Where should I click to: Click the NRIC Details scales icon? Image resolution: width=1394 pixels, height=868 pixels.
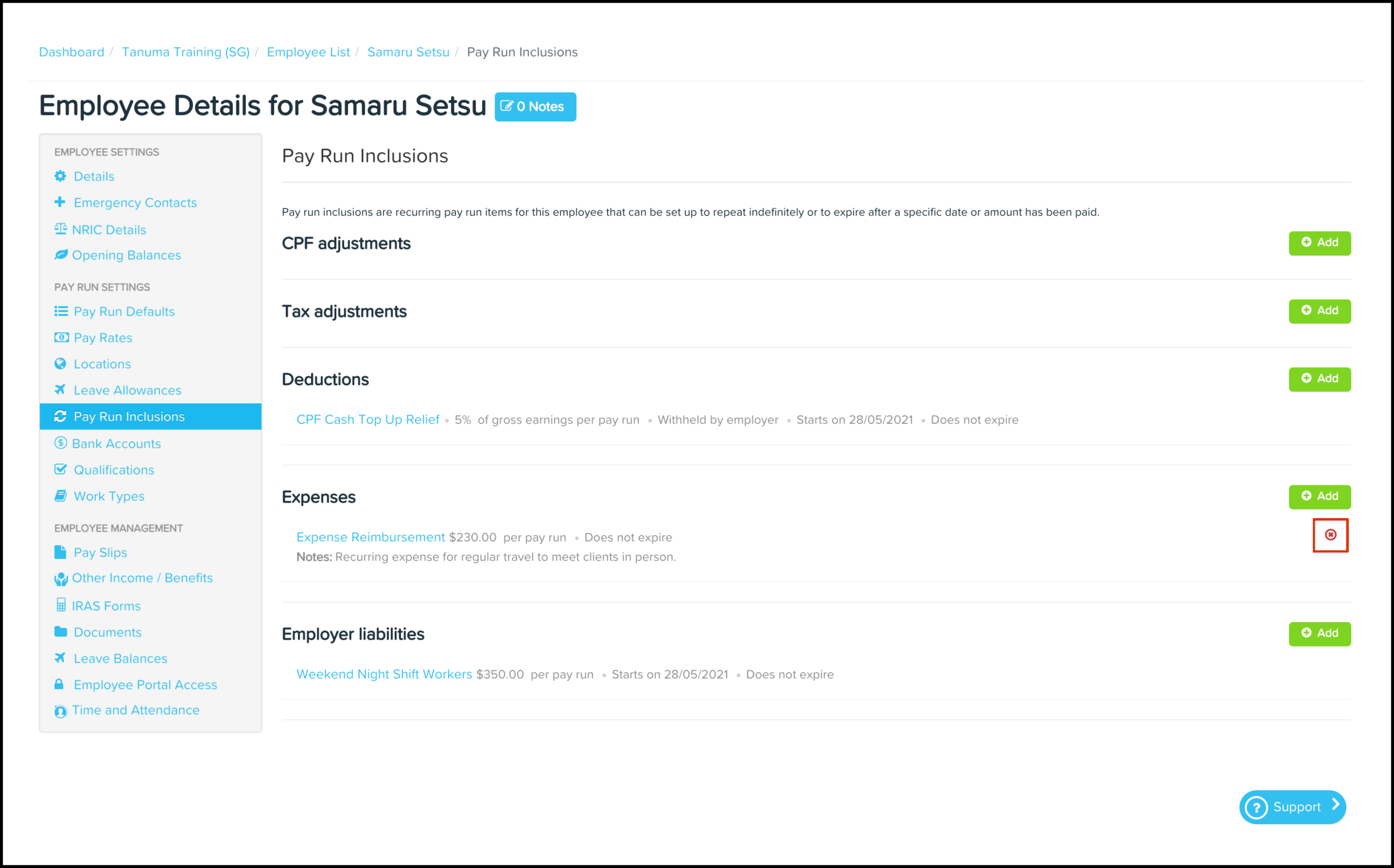tap(60, 229)
